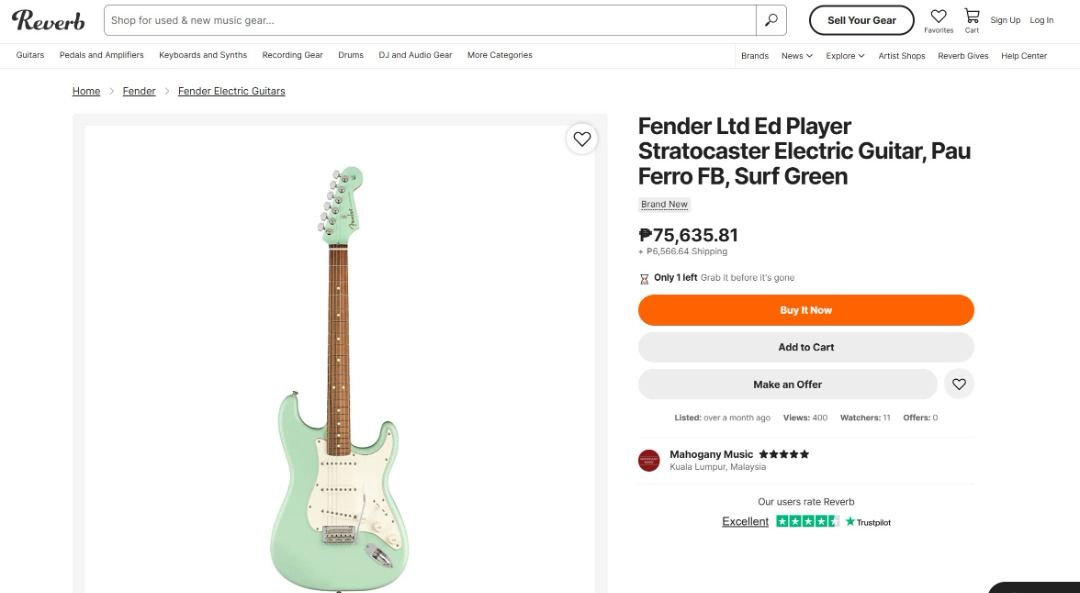Click the search magnifier icon
Viewport: 1080px width, 593px height.
point(771,20)
